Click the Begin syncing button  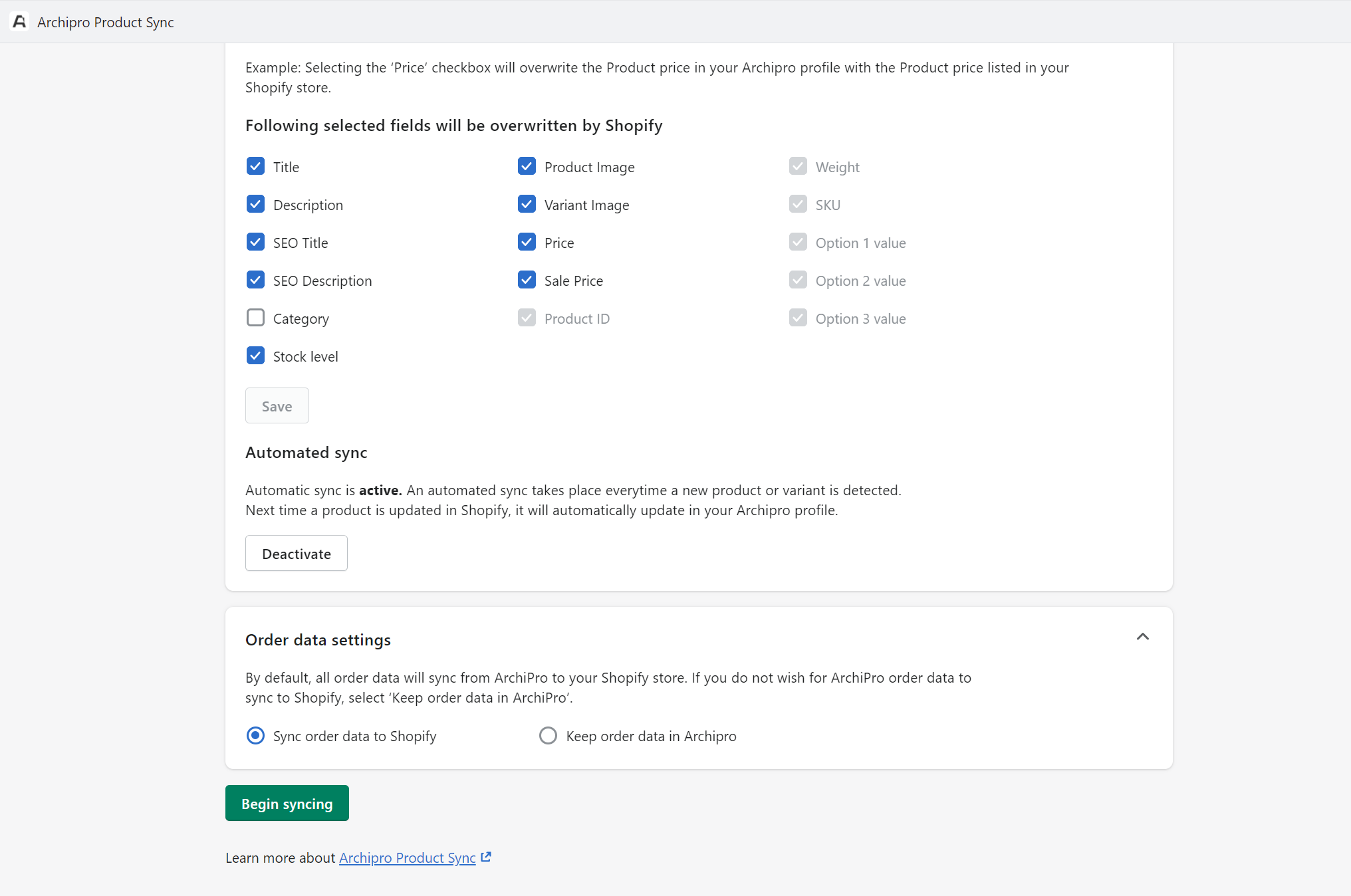pyautogui.click(x=287, y=803)
